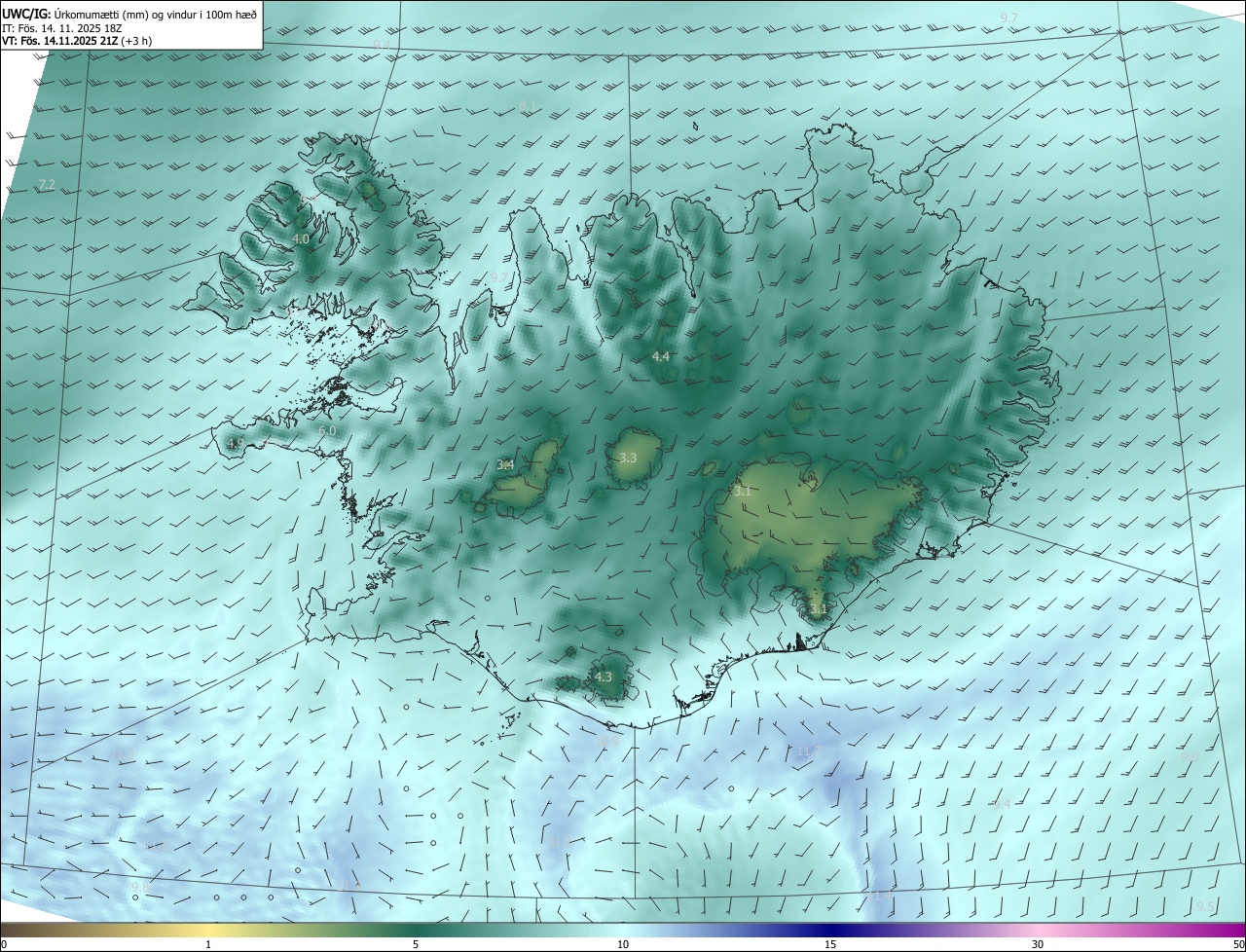Click the bold 'UWC/IG:' title label
The width and height of the screenshot is (1246, 952).
pos(26,14)
